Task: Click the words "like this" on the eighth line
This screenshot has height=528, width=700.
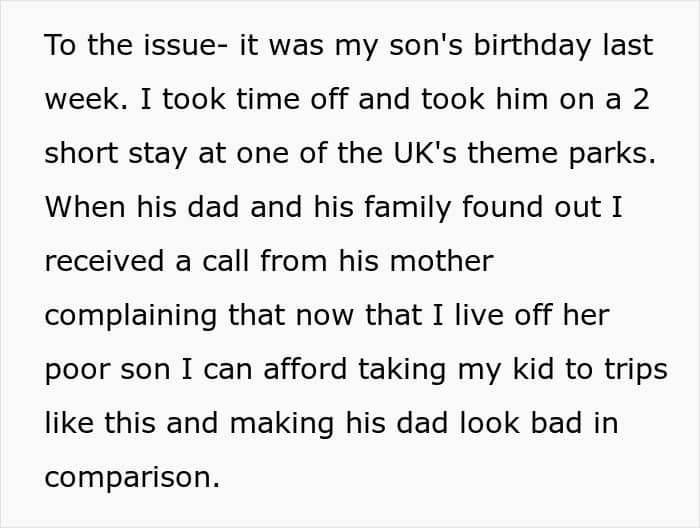Action: [100, 423]
